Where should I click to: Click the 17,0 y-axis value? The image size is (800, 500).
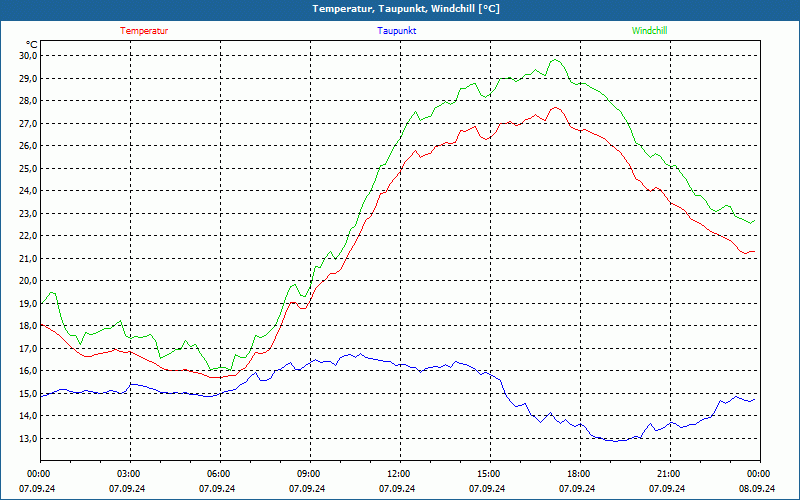29,348
